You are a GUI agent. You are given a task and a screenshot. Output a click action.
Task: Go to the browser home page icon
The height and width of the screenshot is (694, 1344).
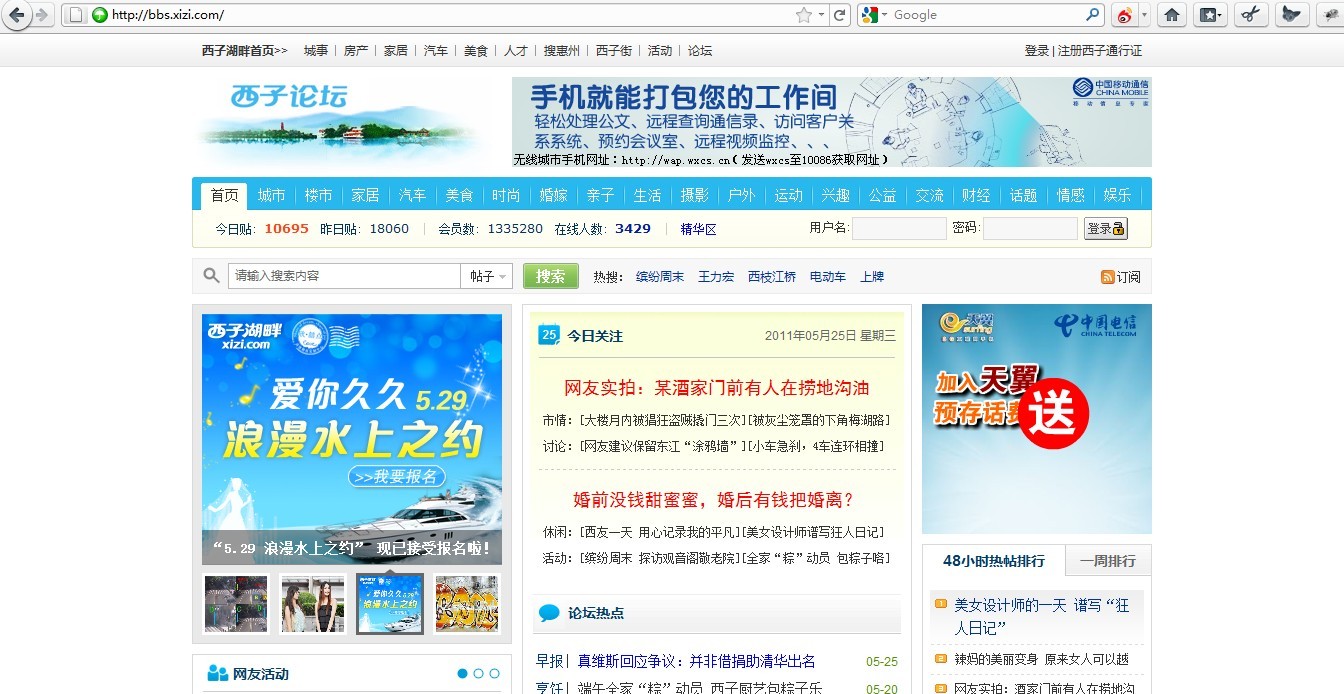point(1172,15)
